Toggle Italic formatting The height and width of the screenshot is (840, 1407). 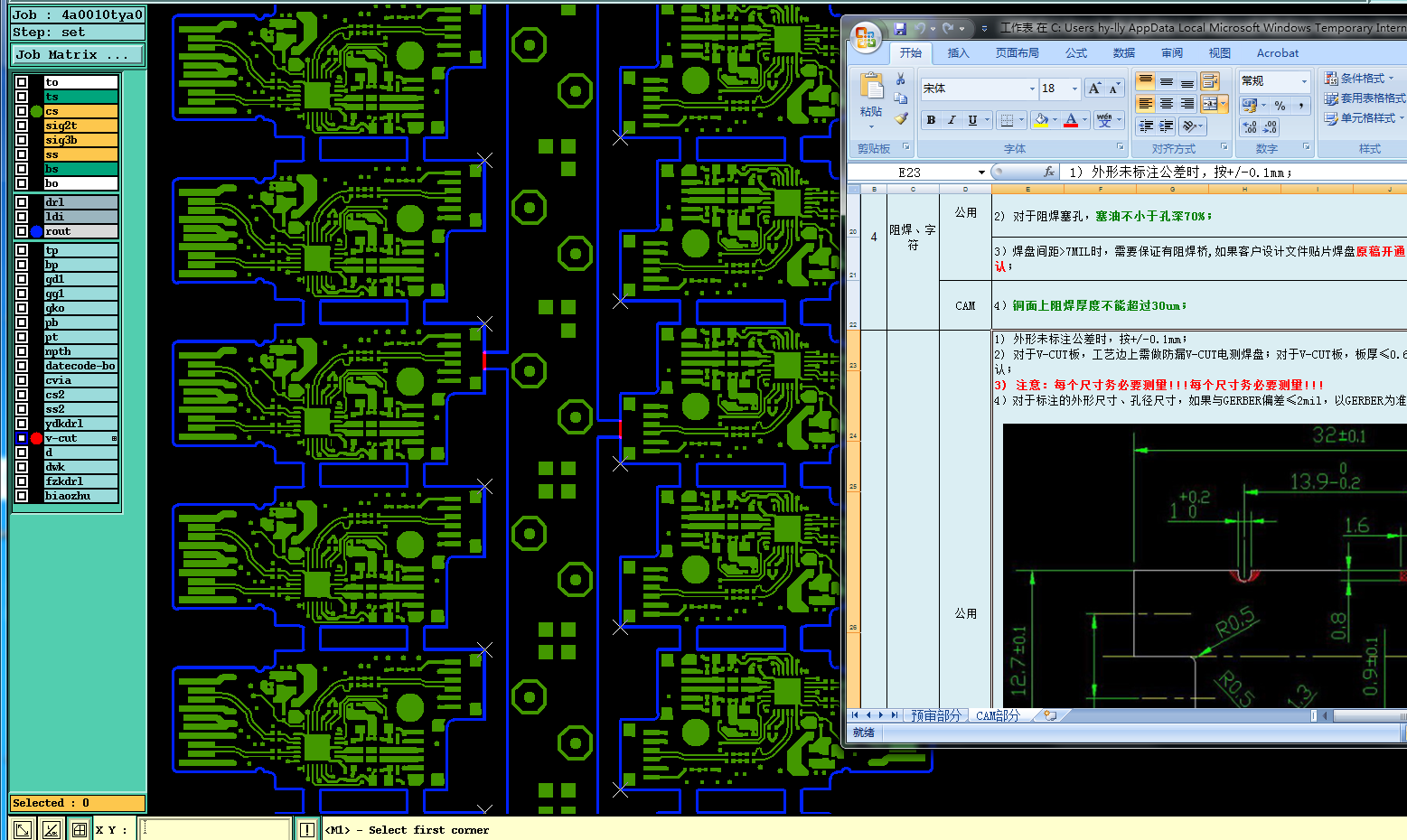(x=952, y=120)
